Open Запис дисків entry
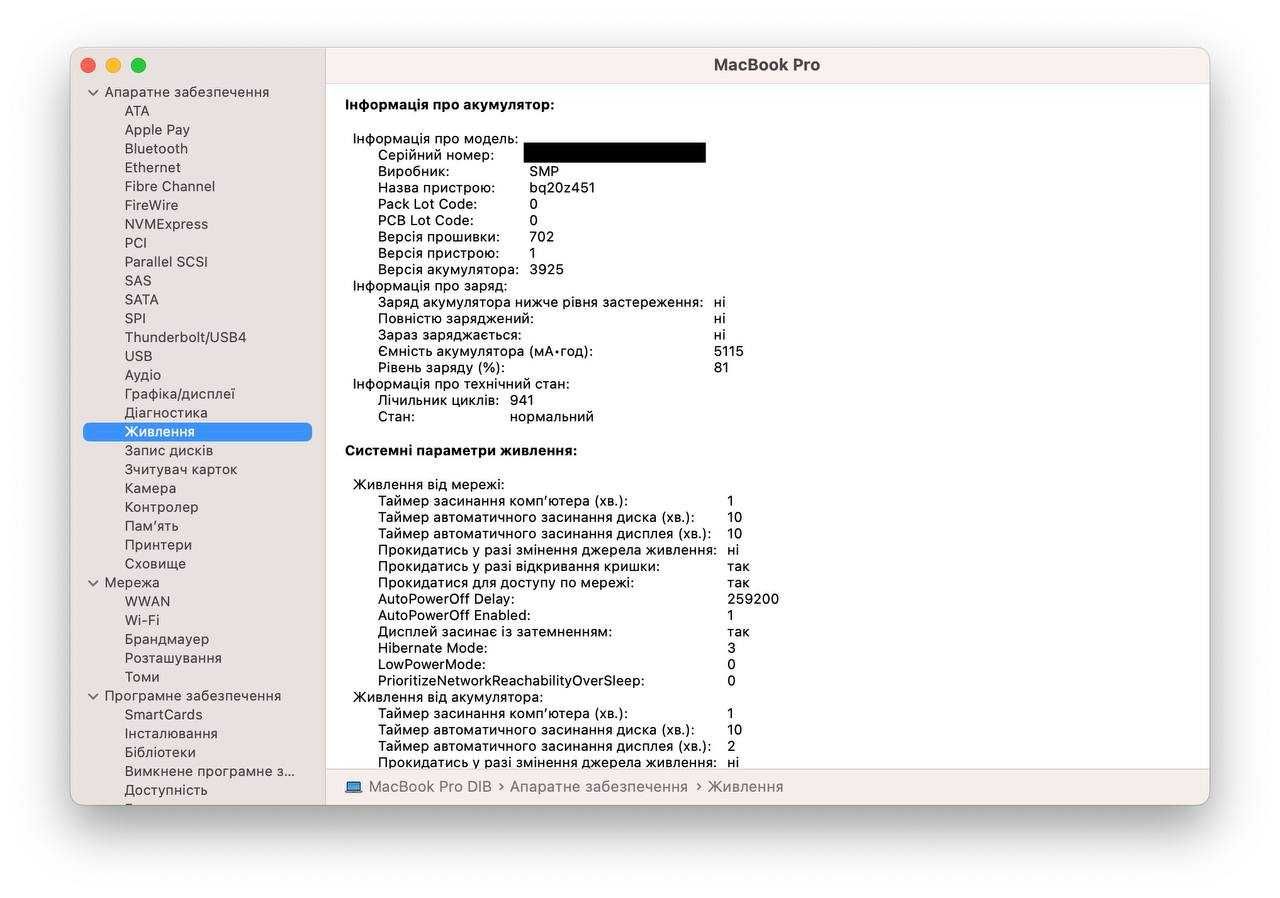 click(168, 451)
